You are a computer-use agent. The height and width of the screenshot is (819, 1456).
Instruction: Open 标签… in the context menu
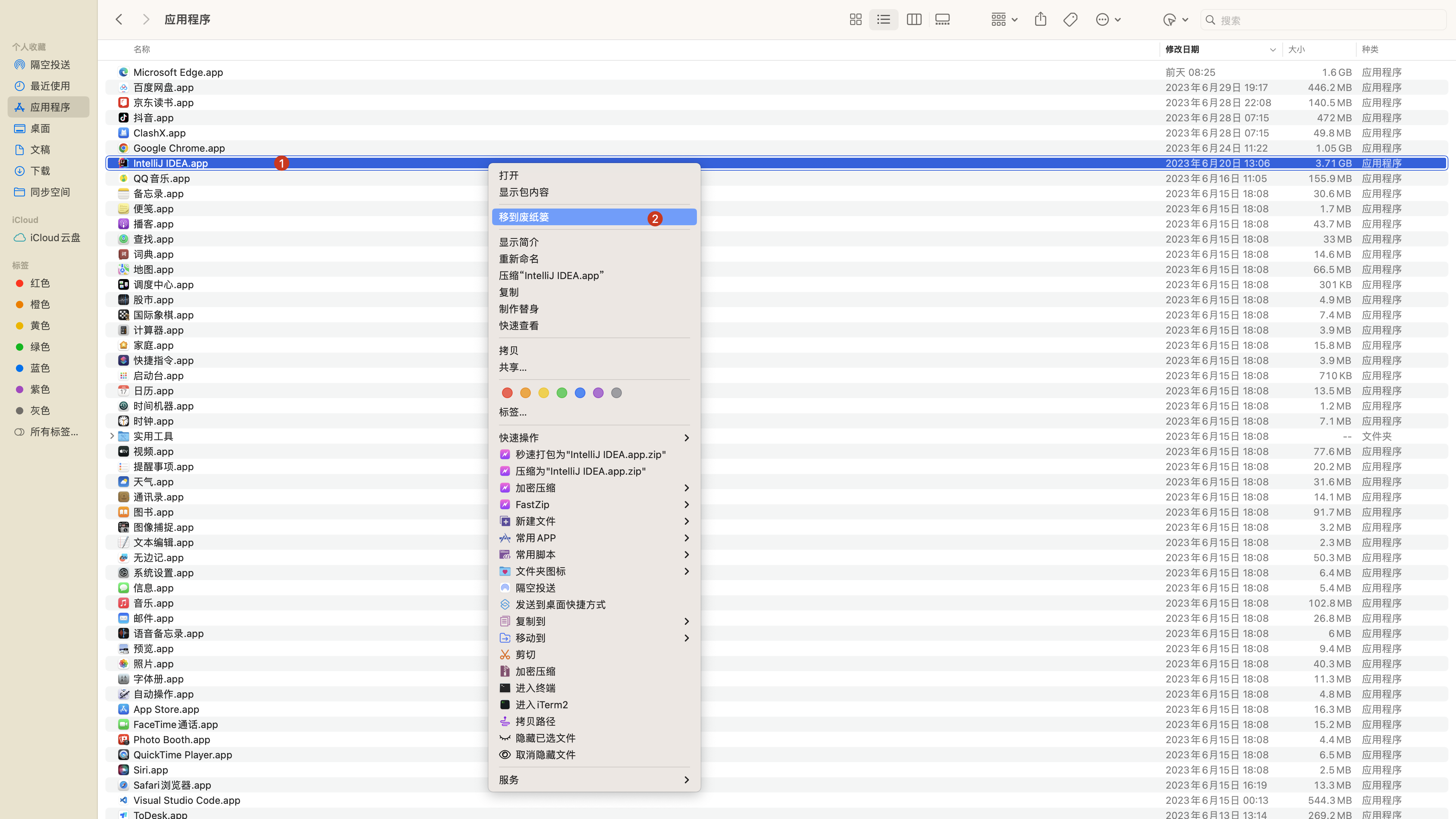point(594,412)
